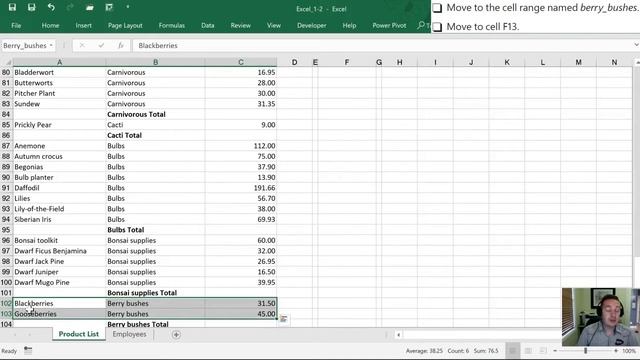The width and height of the screenshot is (640, 360).
Task: Click the 100% zoom level
Action: [629, 351]
